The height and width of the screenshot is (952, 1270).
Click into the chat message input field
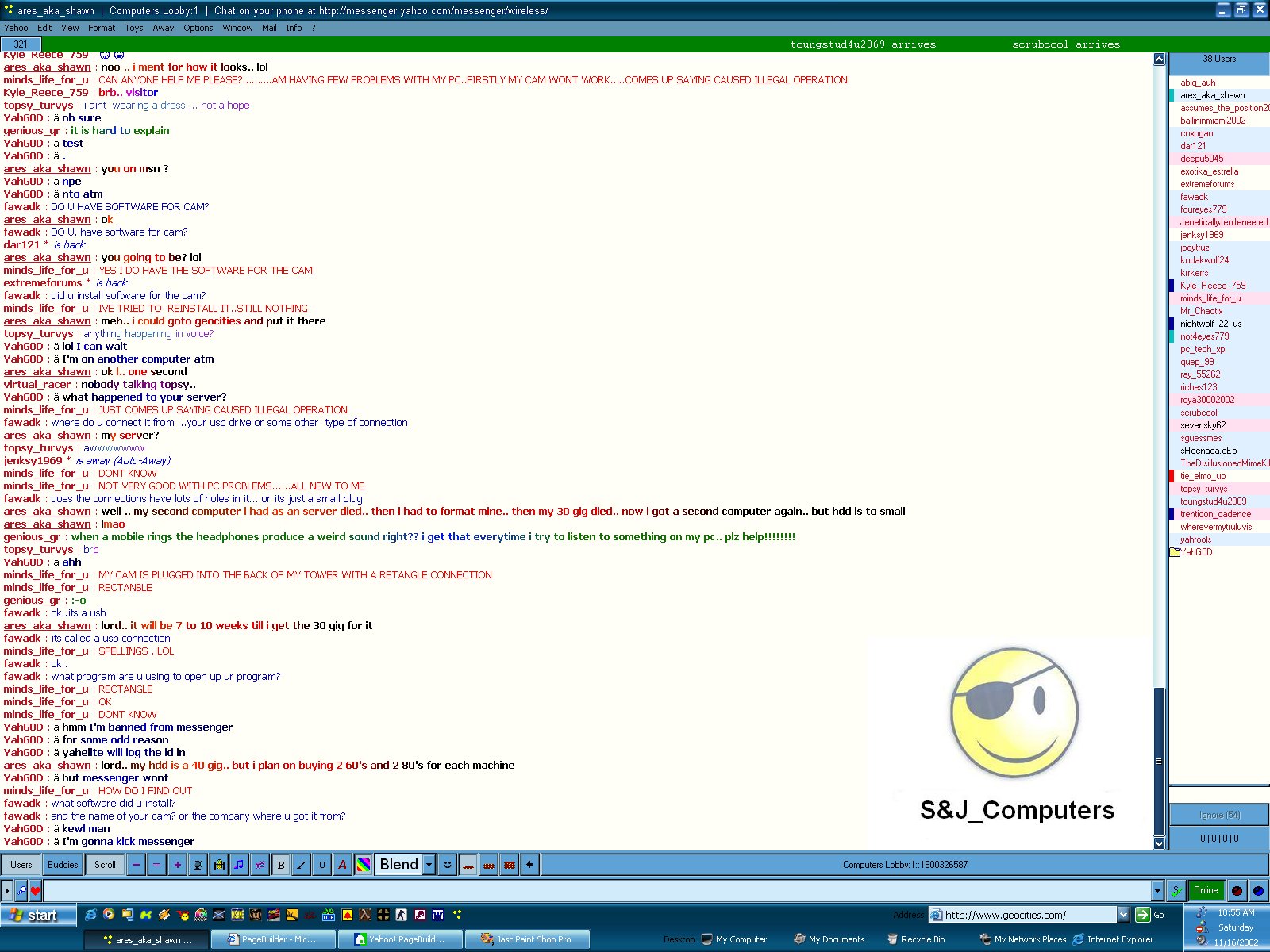[x=597, y=890]
